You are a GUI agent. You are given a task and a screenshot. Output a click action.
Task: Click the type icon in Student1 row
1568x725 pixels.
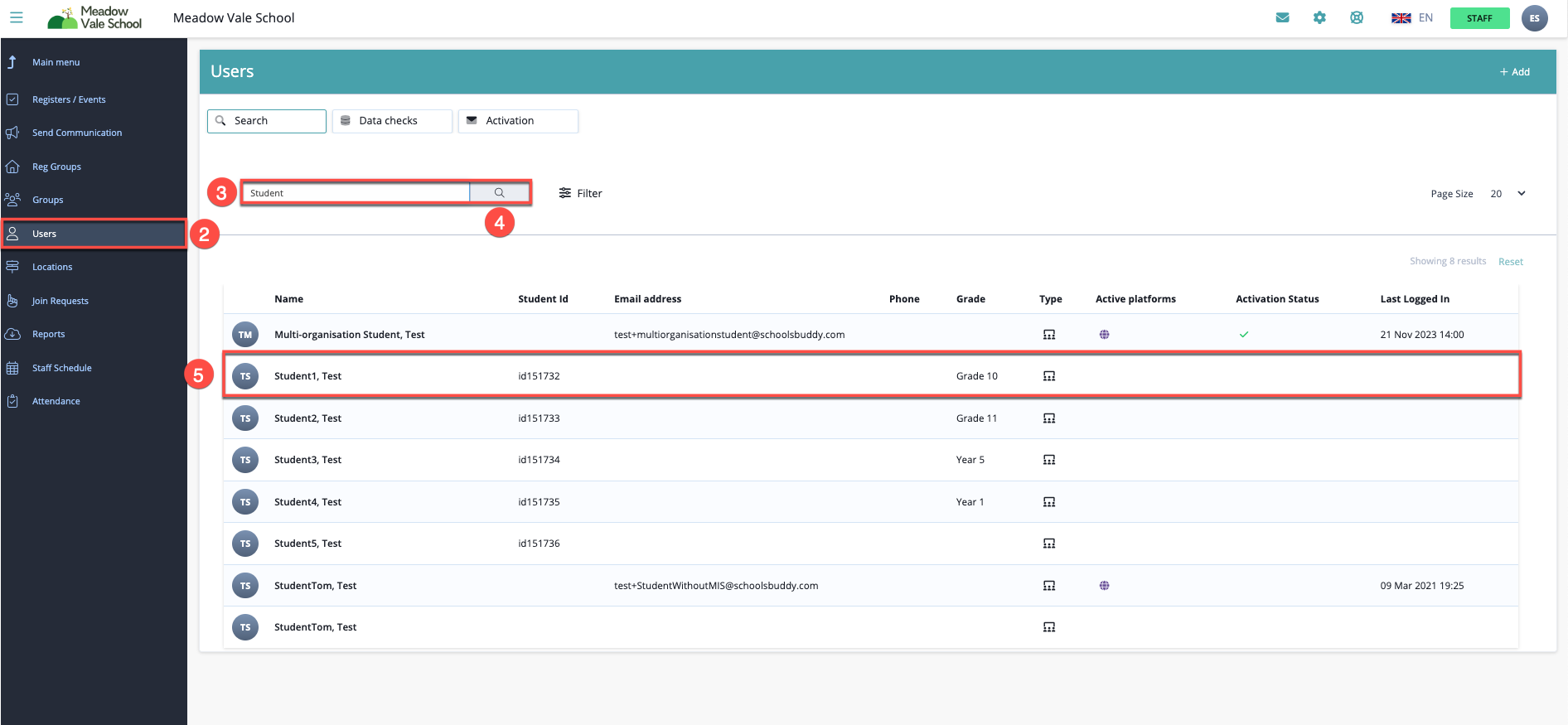click(x=1049, y=376)
